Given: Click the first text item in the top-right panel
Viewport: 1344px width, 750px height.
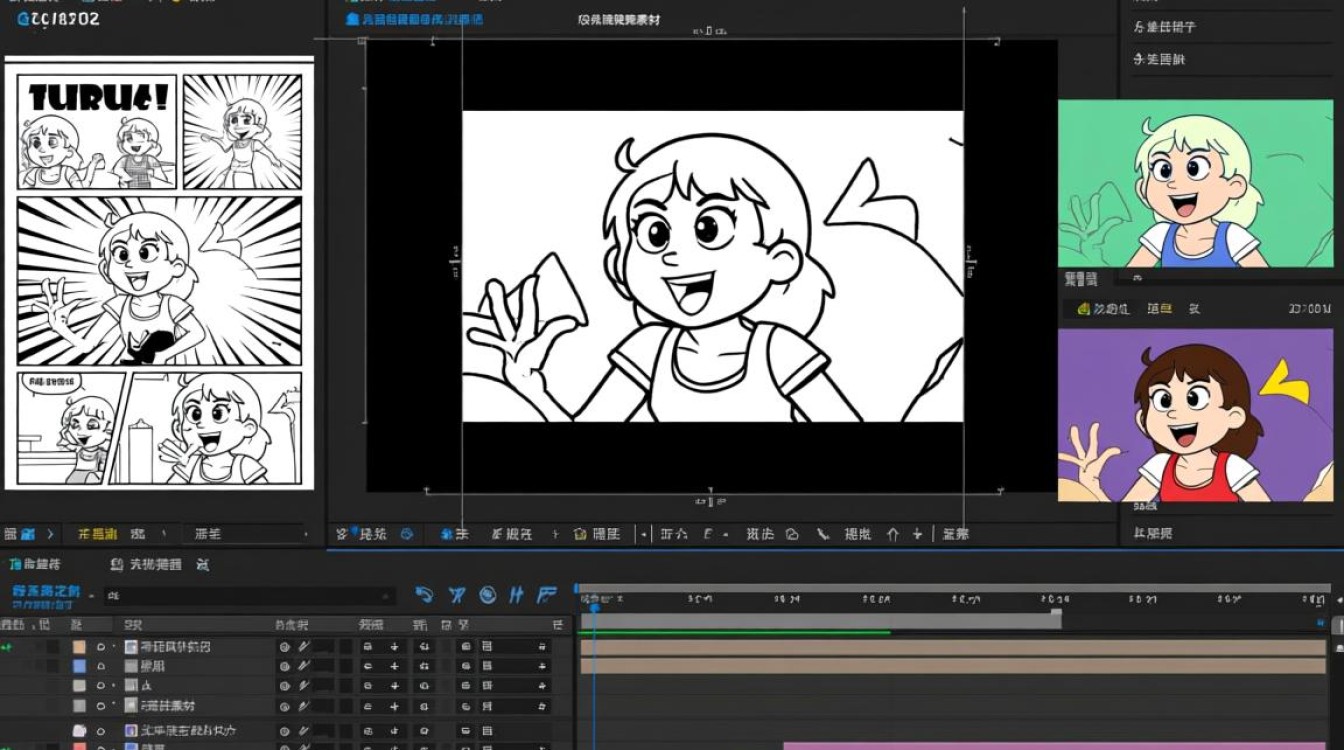Looking at the screenshot, I should (1164, 27).
